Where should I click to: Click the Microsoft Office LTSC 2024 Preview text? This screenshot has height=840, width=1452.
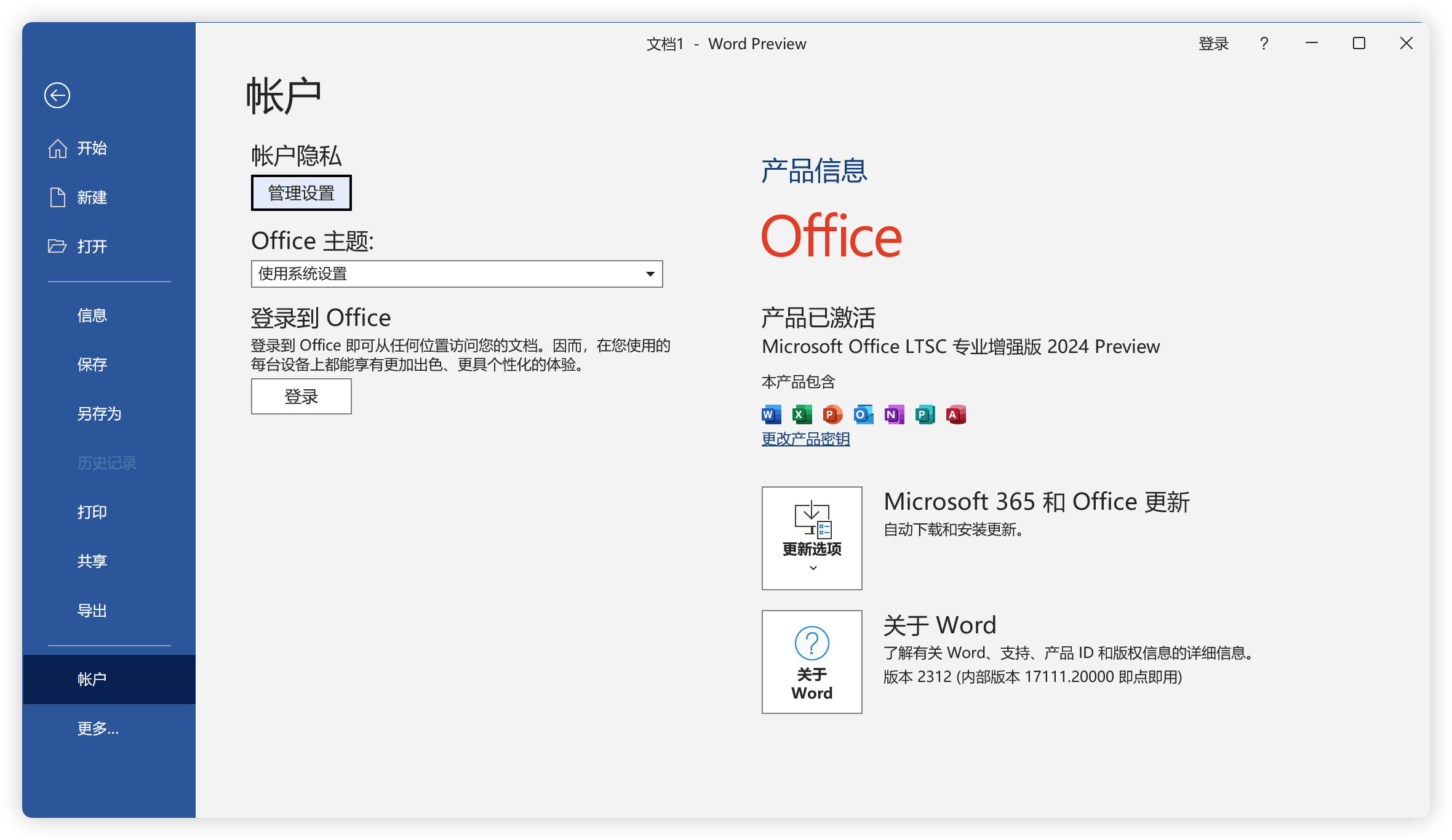pos(961,347)
